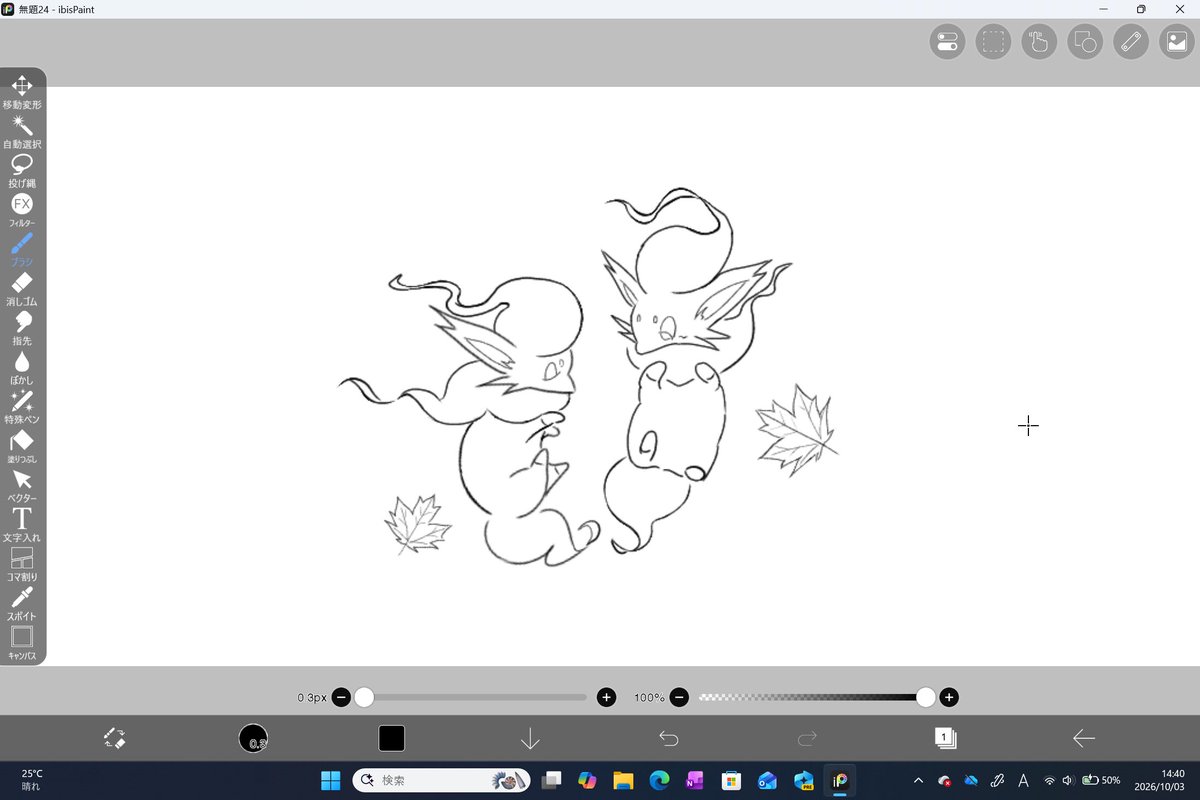Choose the 文字入れ text tool
Image resolution: width=1200 pixels, height=800 pixels.
[22, 525]
